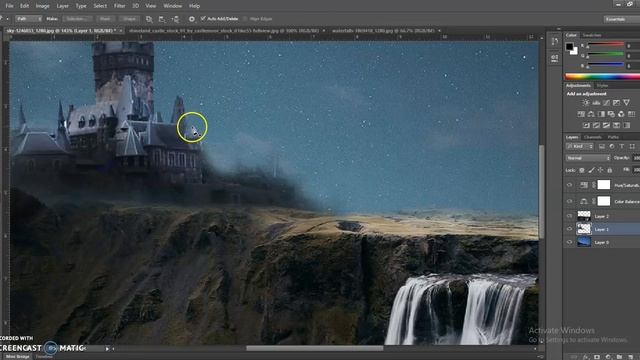Toggle the Auto Add/Delete checkbox
Screen dimensions: 640x360
pyautogui.click(x=203, y=19)
